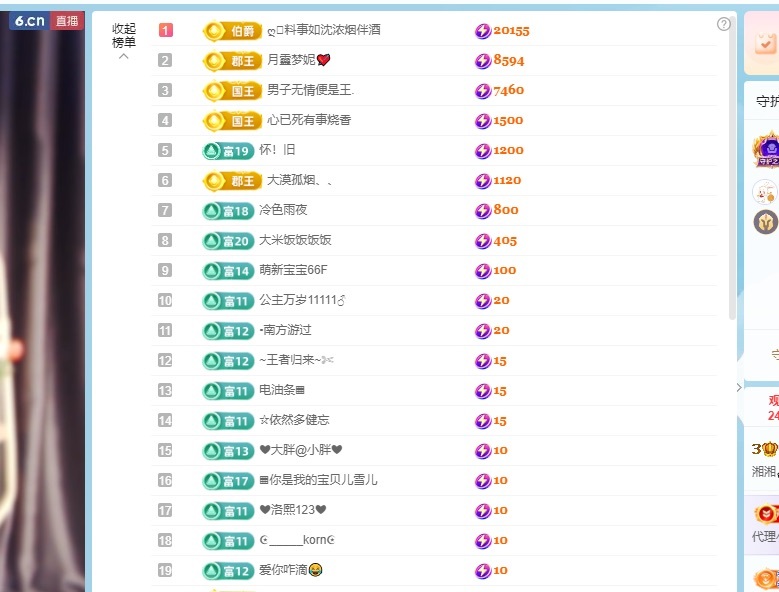The image size is (779, 592).
Task: Select user 冷色雨夜 in the ranking
Action: (283, 211)
